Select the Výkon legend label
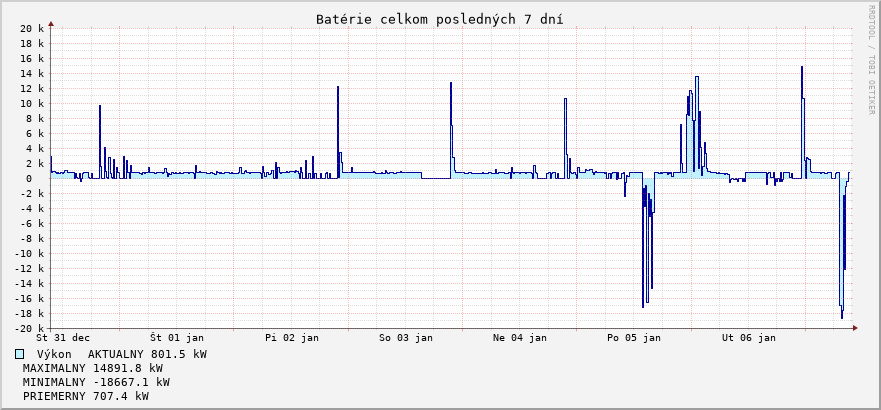Viewport: 881px width, 410px height. click(x=55, y=354)
